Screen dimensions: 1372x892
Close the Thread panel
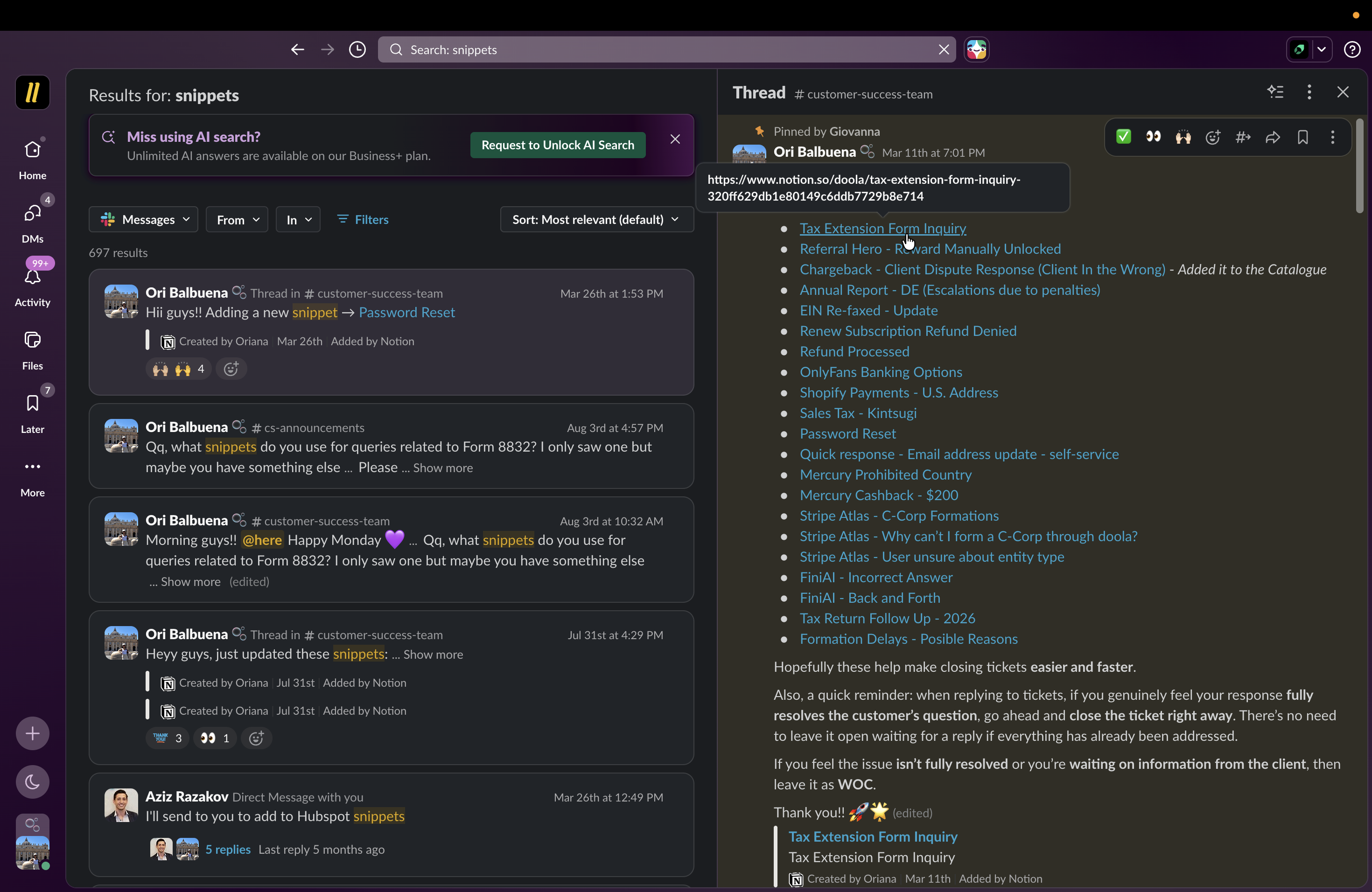point(1343,91)
